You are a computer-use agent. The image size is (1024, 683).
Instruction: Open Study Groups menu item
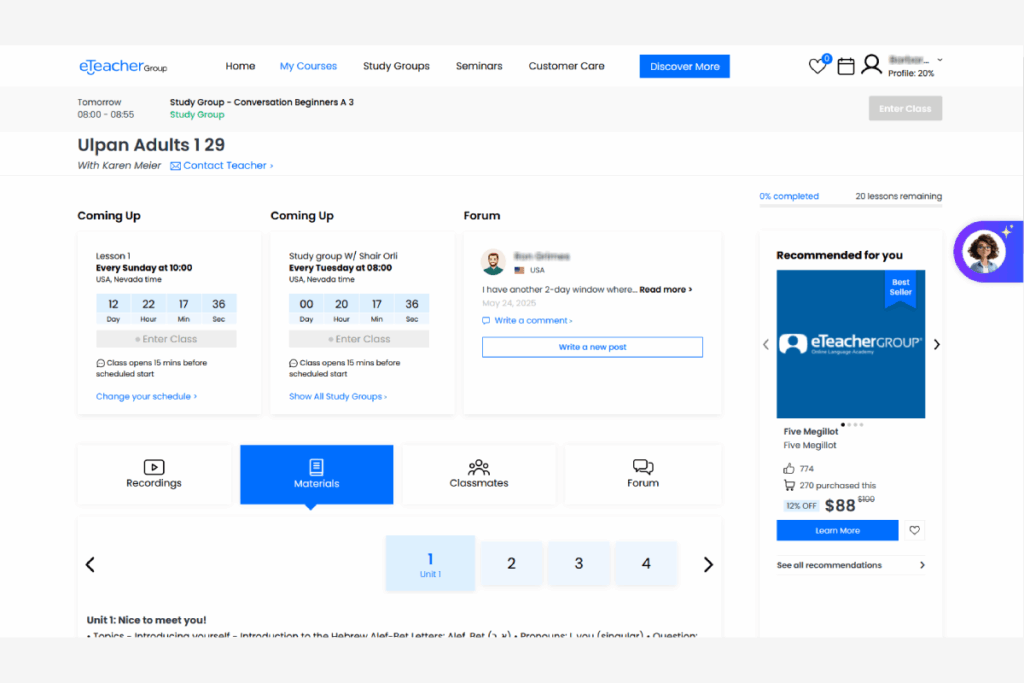[x=396, y=66]
